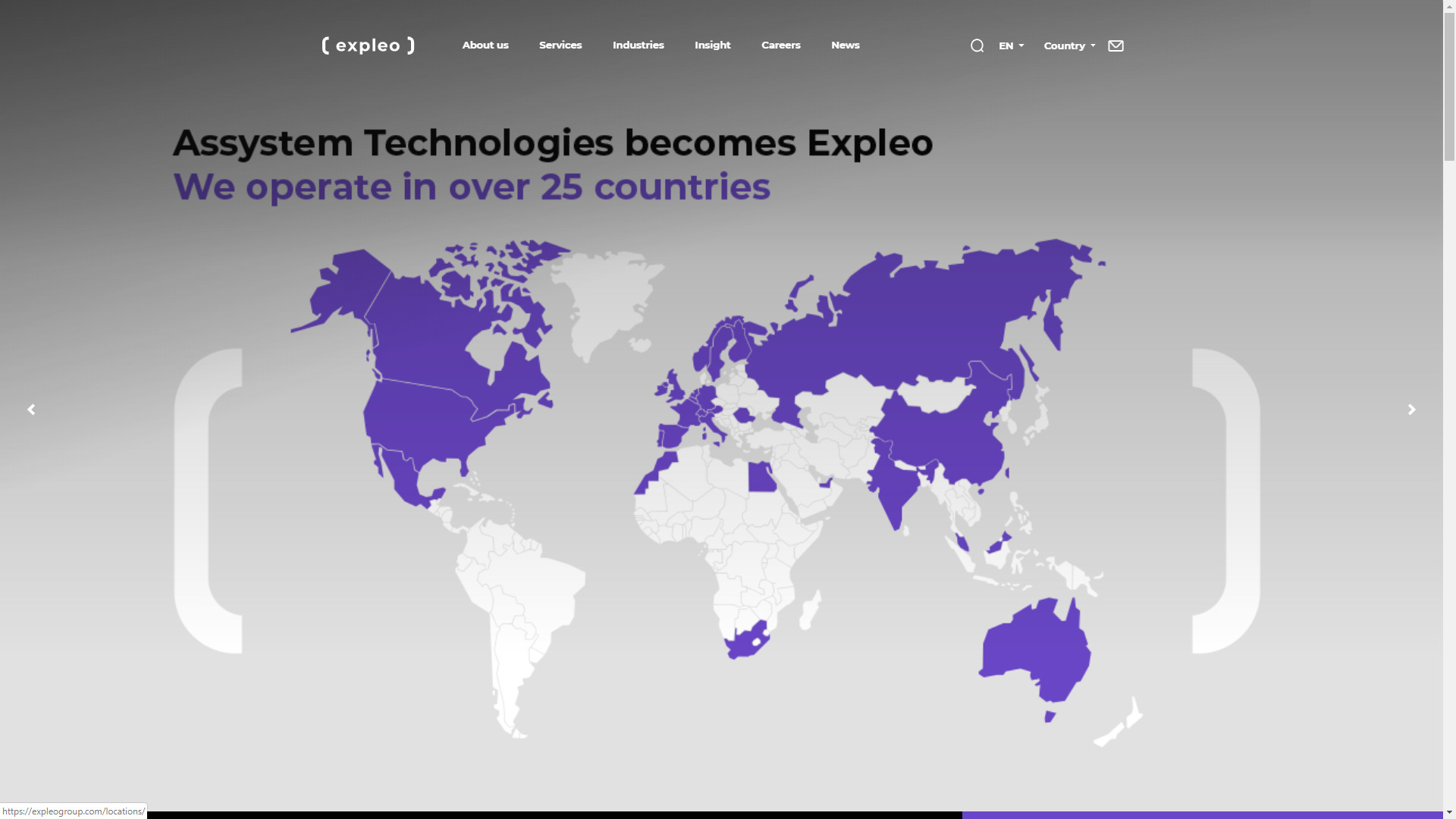Open the News page
Screen dimensions: 1456x819
(x=845, y=45)
